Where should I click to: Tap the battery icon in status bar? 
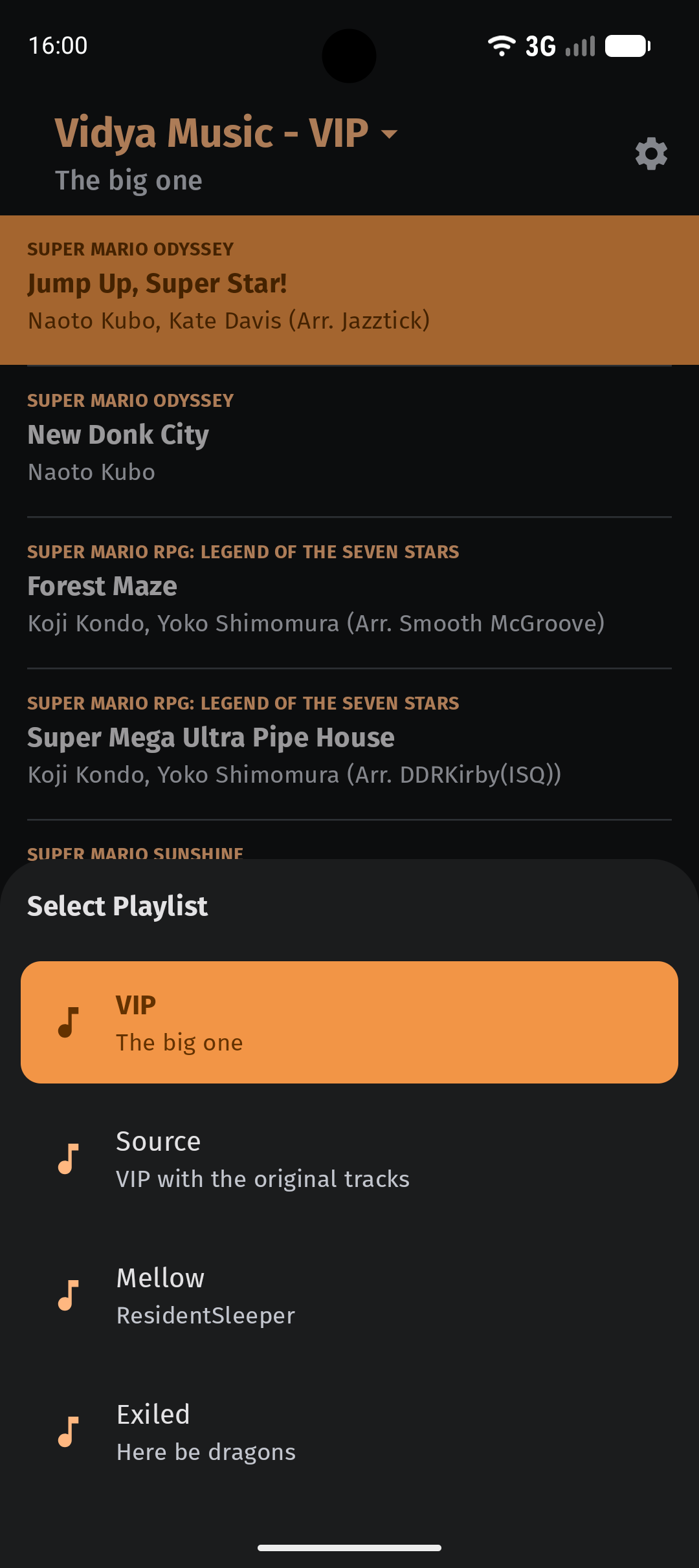(x=628, y=46)
